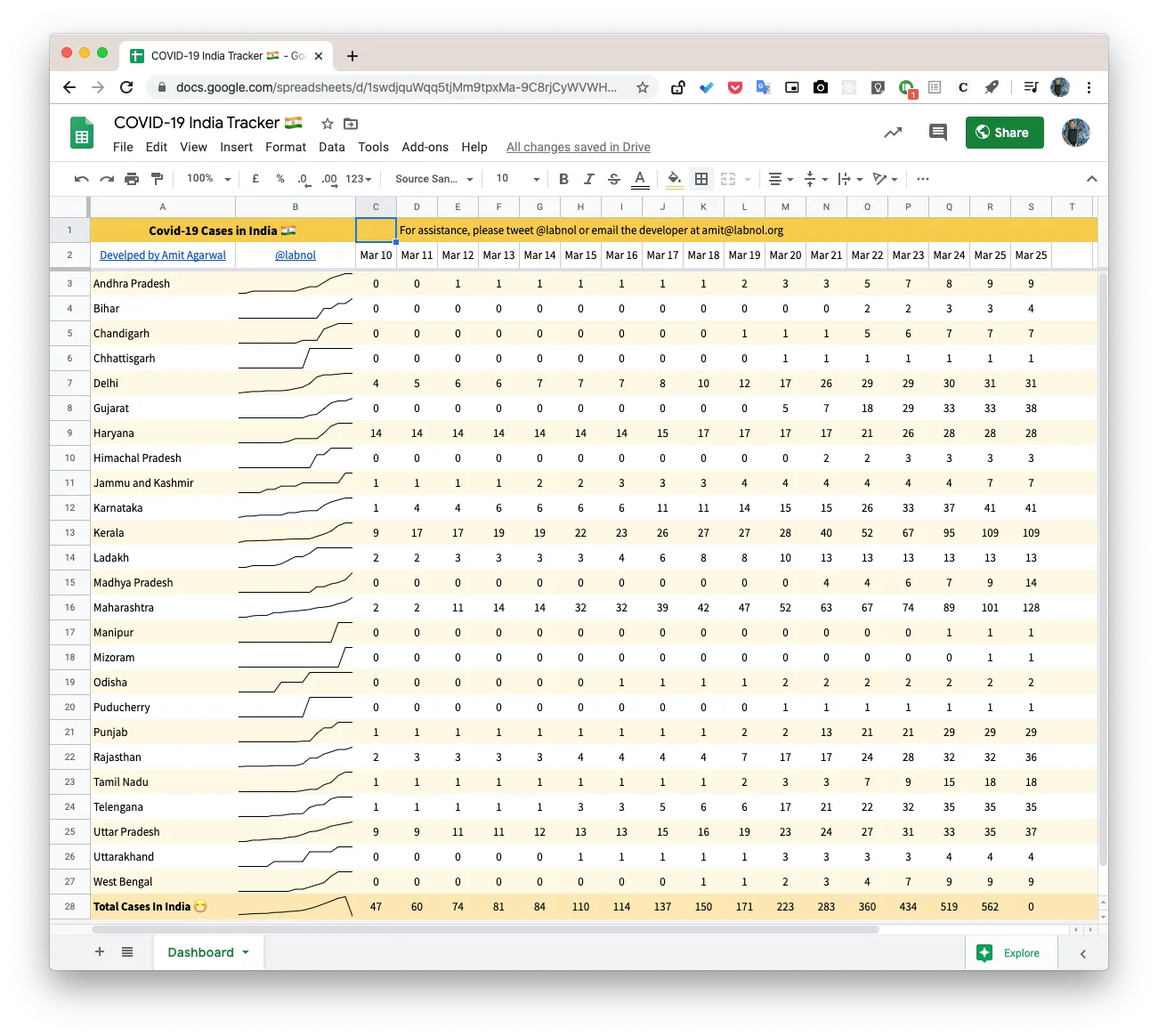Toggle bold formatting
The width and height of the screenshot is (1158, 1036).
563,179
